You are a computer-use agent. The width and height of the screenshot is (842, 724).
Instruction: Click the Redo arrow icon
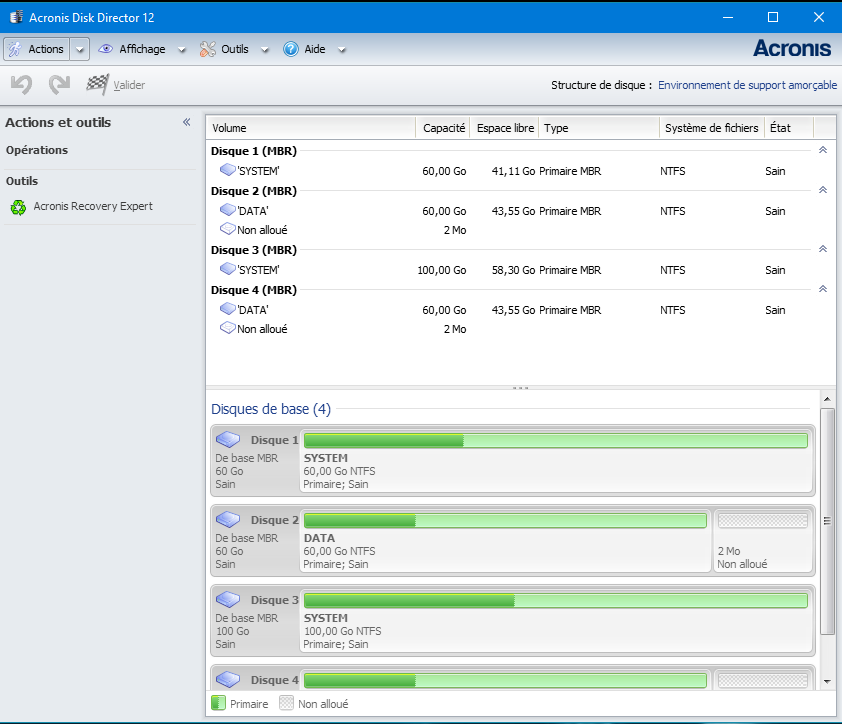(x=59, y=84)
